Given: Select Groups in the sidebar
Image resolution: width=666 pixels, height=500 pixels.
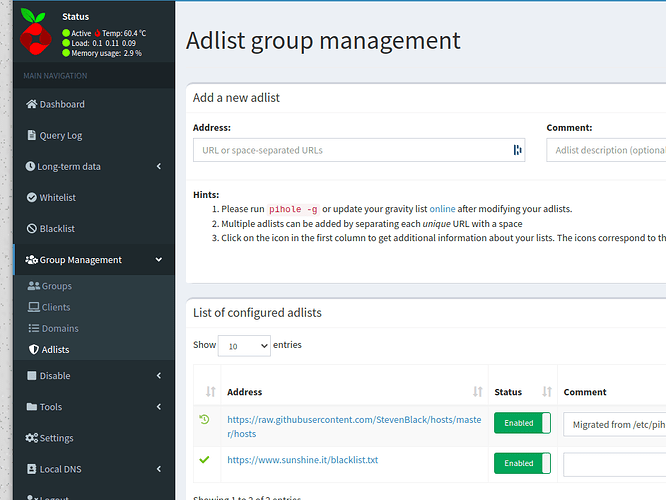Looking at the screenshot, I should point(56,286).
